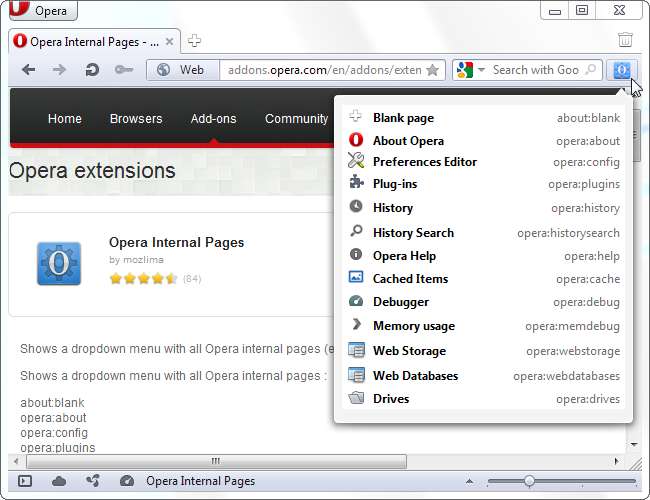Open the Community navigation item
650x500 pixels.
pyautogui.click(x=297, y=119)
